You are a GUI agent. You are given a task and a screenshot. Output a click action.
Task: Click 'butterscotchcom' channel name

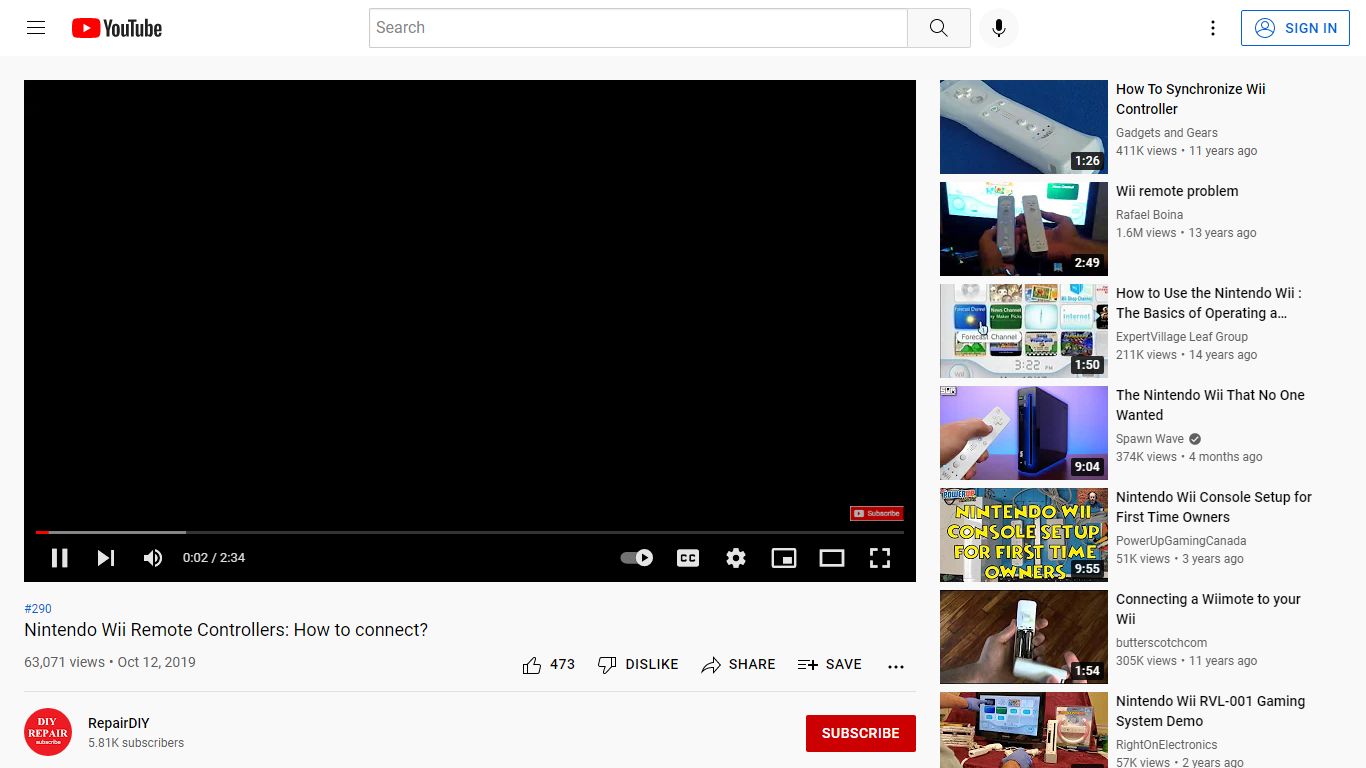[1161, 642]
